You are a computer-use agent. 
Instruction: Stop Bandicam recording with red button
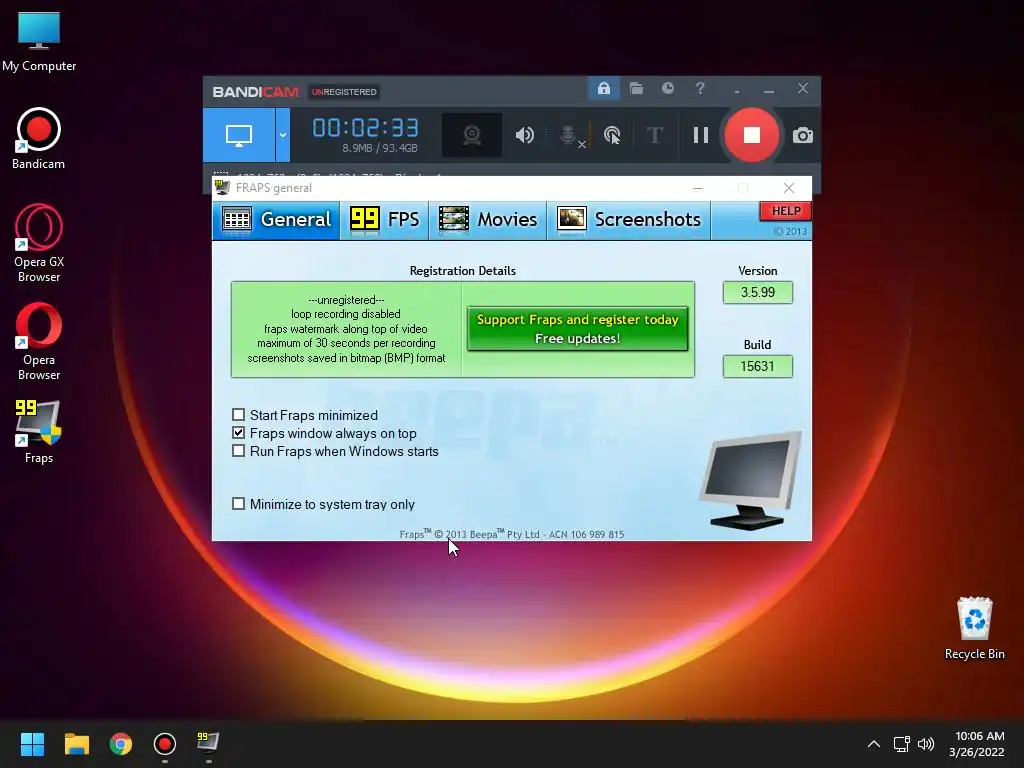coord(752,135)
